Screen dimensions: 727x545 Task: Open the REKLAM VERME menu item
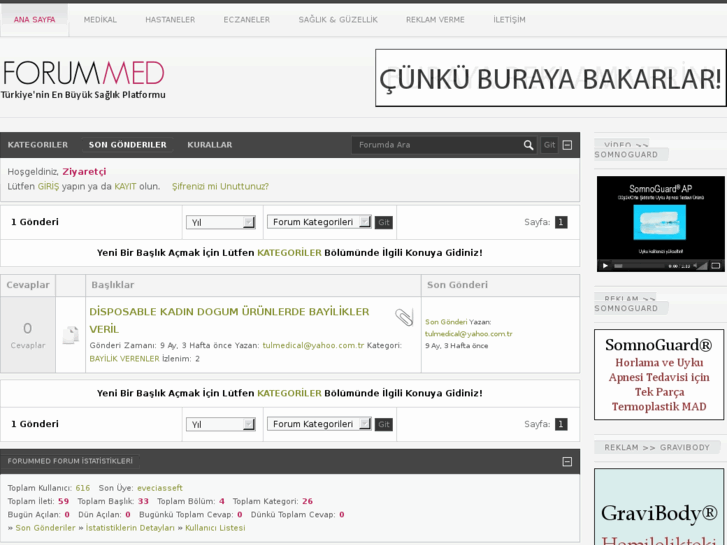435,19
